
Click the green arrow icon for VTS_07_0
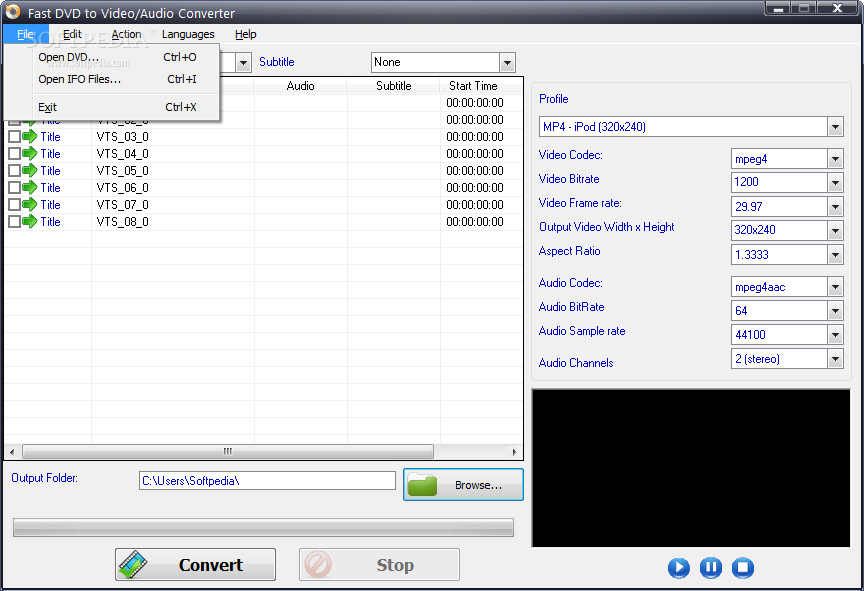30,204
